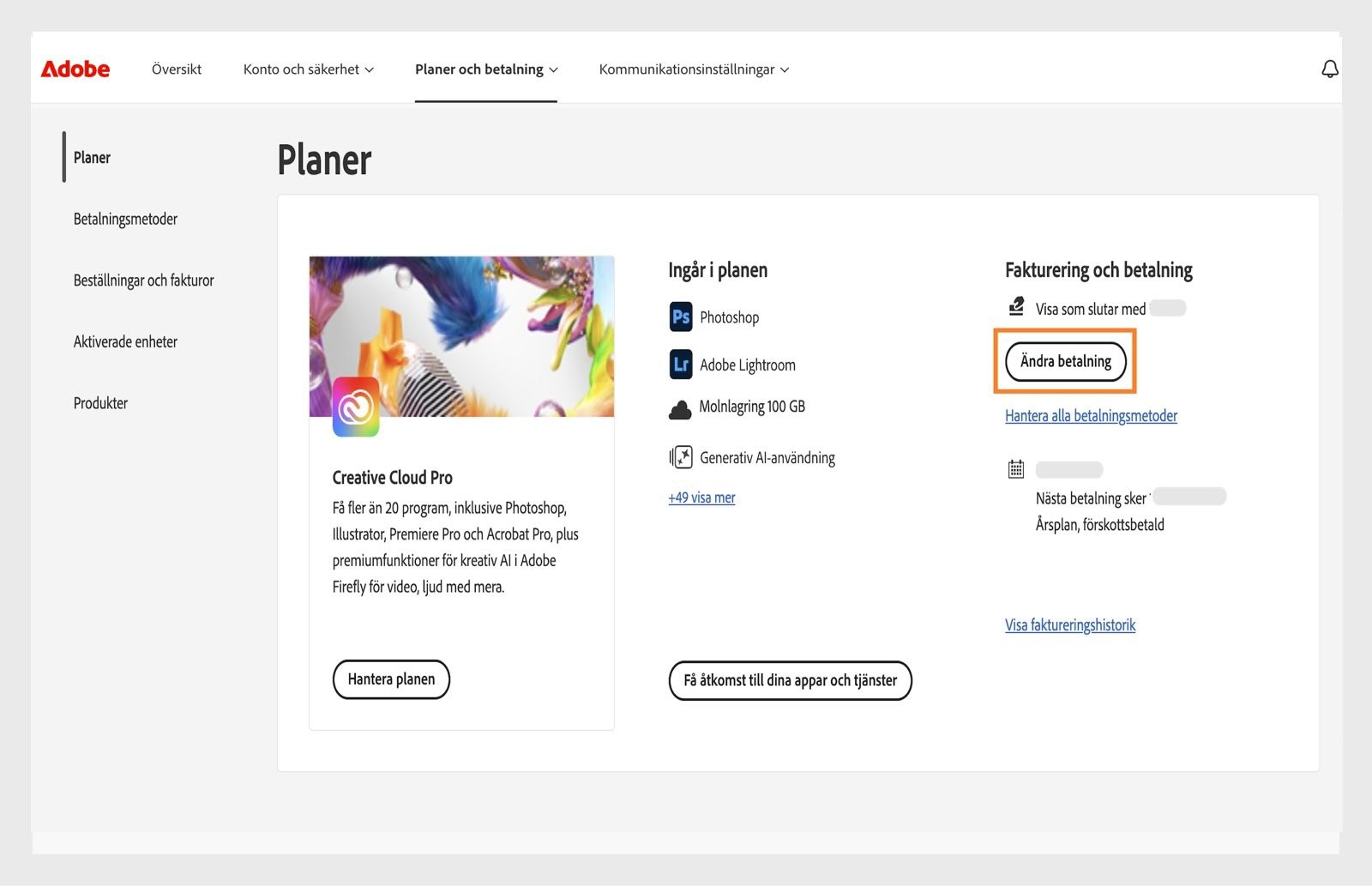Click the Photoshop Ps icon
This screenshot has width=1372, height=886.
[x=681, y=317]
